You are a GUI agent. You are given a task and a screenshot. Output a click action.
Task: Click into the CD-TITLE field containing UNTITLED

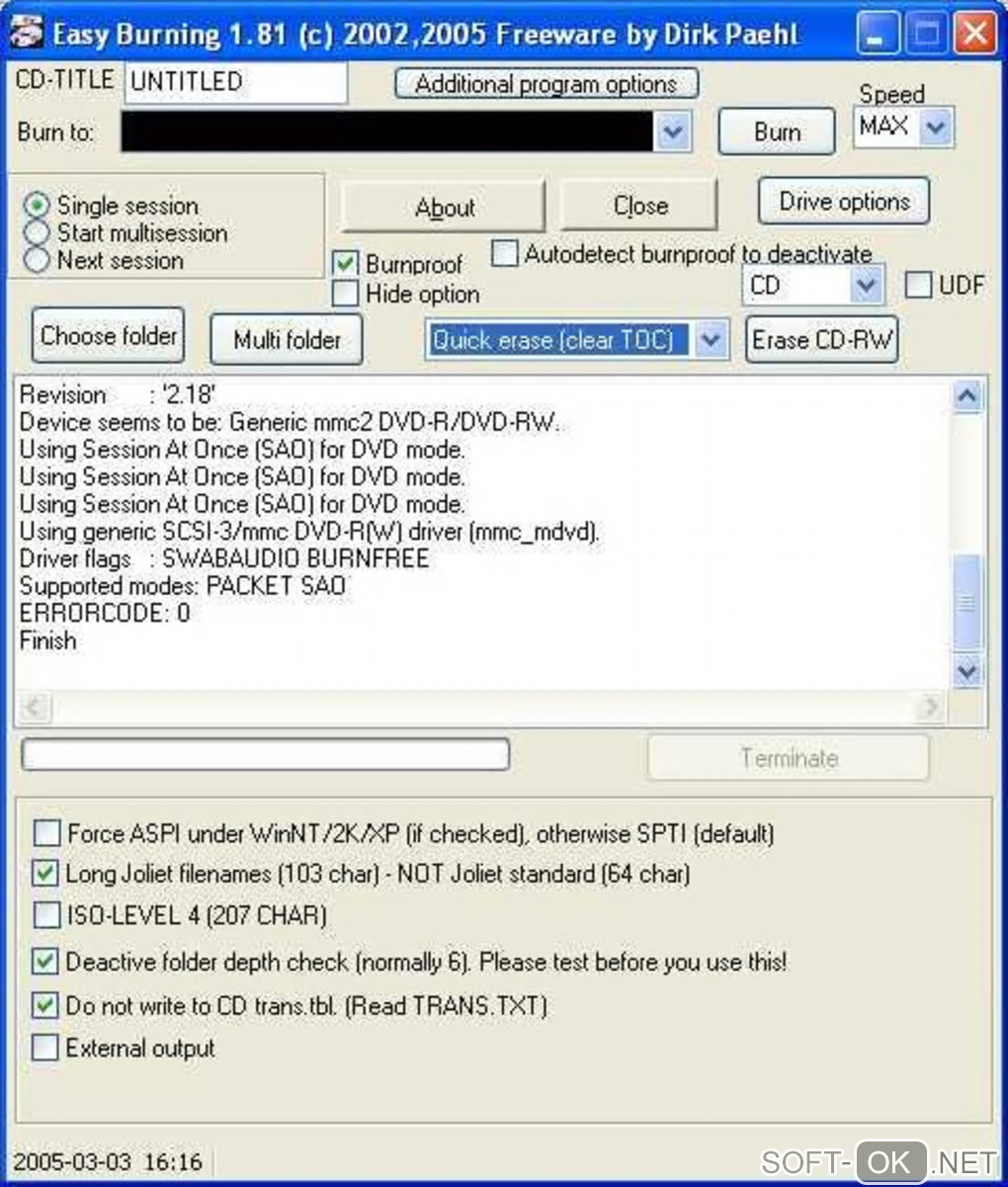[x=235, y=82]
